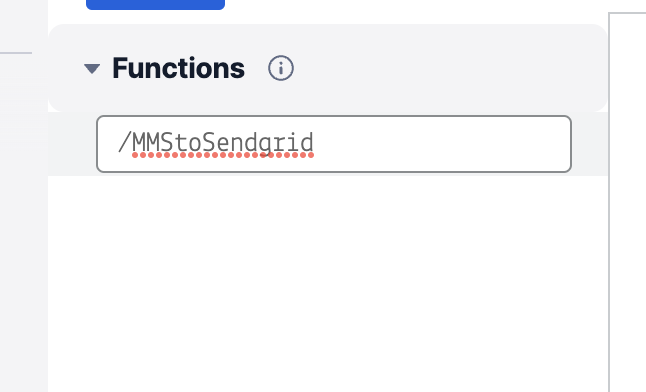Hide the Functions list using the down-pointing caret
This screenshot has height=392, width=646.
tap(92, 68)
